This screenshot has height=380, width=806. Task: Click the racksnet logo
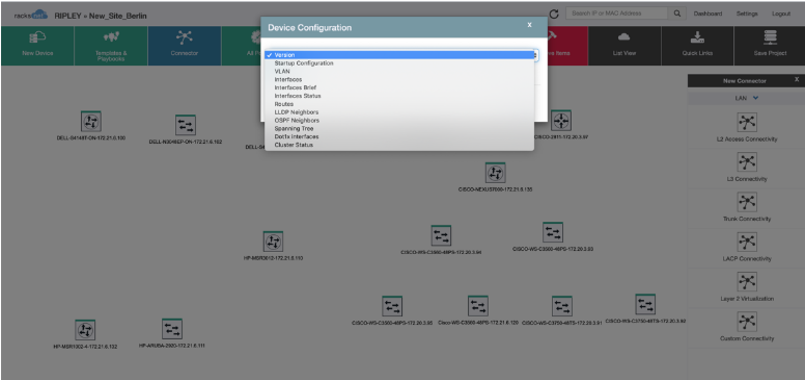tap(31, 15)
